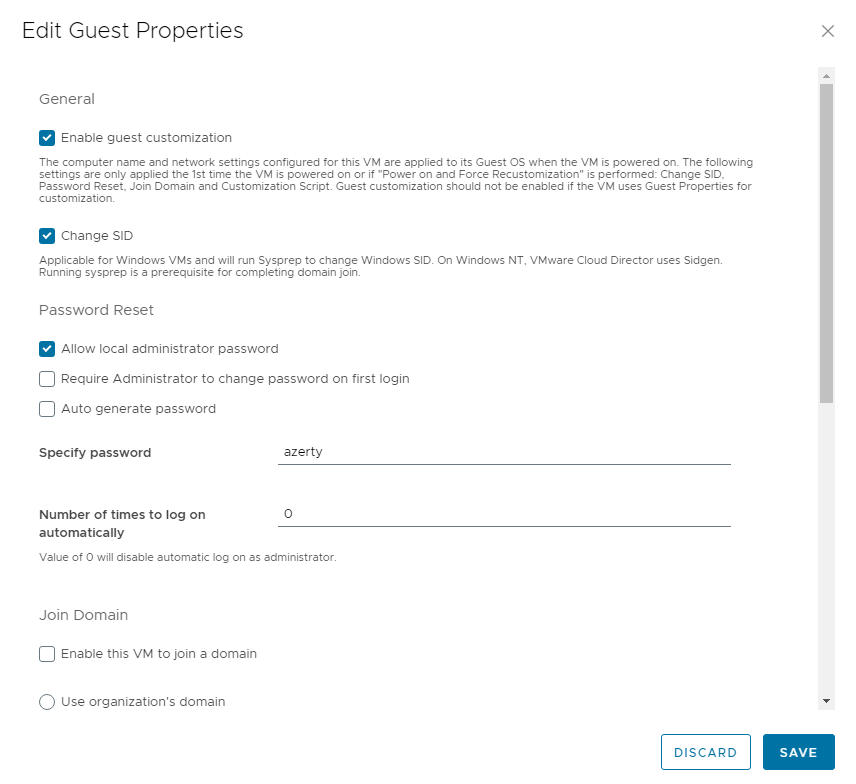Close the Edit Guest Properties dialog
Viewport: 856px width, 784px height.
coord(827,31)
